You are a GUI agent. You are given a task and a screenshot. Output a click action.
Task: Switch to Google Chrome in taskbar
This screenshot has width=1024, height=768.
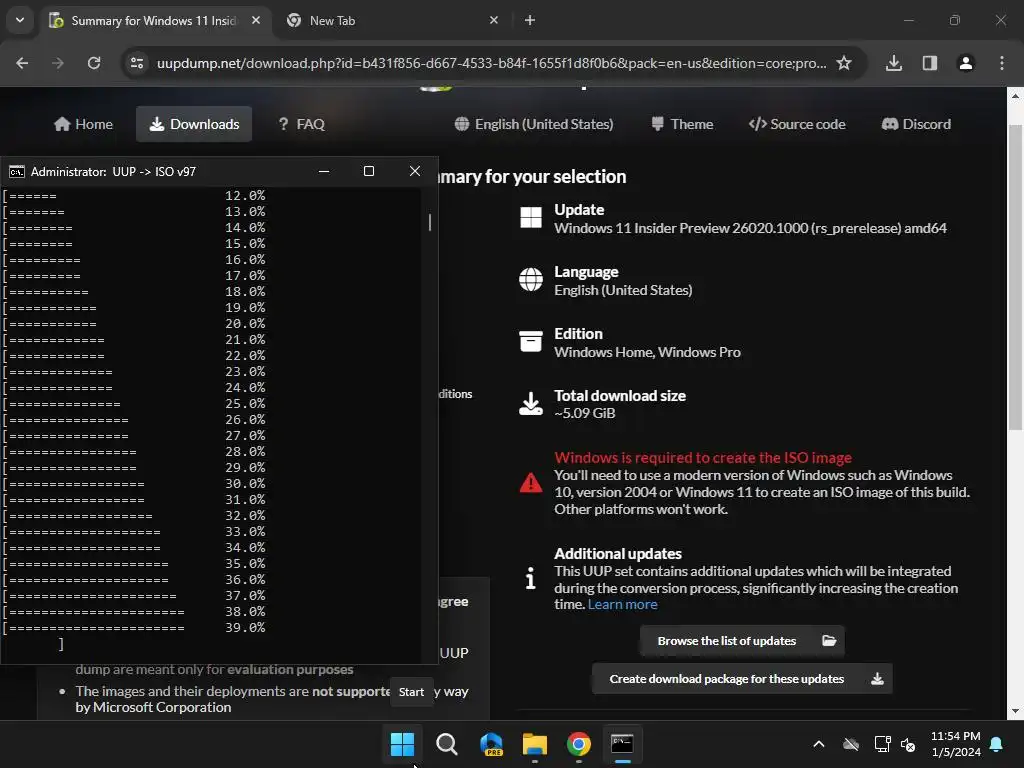click(579, 744)
